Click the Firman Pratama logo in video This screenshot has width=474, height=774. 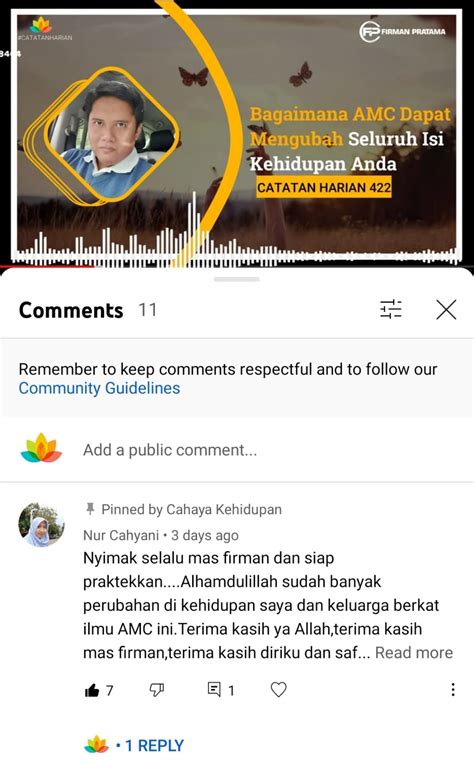402,32
